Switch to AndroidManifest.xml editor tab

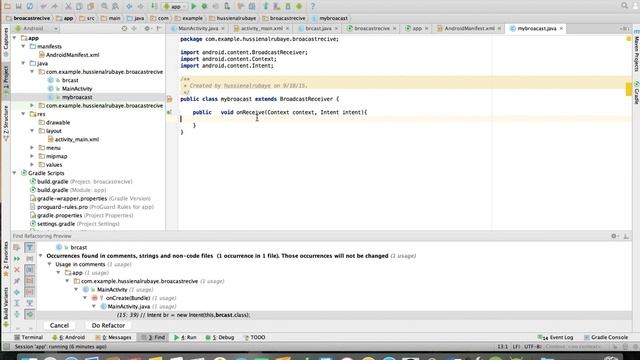(x=469, y=29)
